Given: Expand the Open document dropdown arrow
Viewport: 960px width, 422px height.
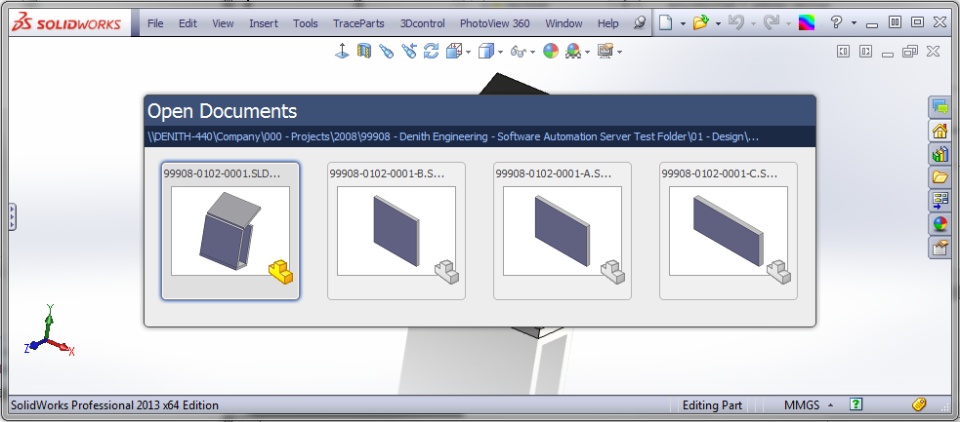Looking at the screenshot, I should pyautogui.click(x=718, y=24).
